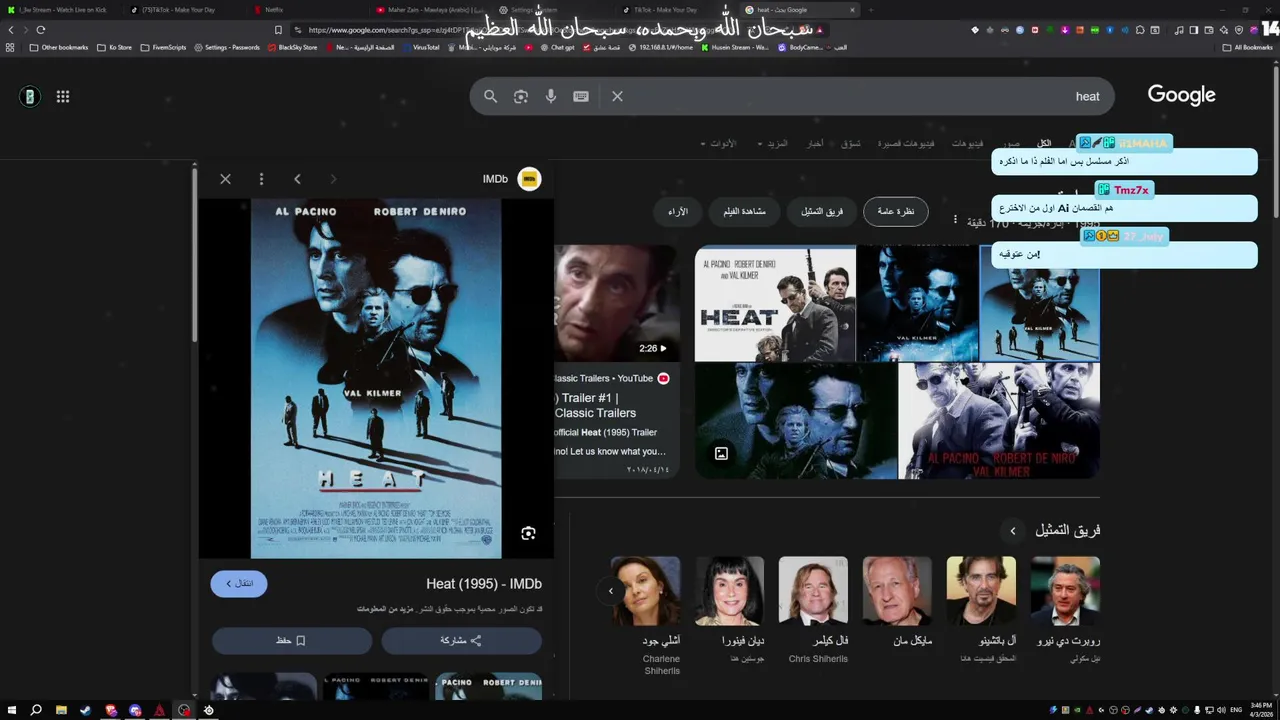Image resolution: width=1280 pixels, height=720 pixels.
Task: Select the نظرة عامة overview chip
Action: [x=895, y=212]
